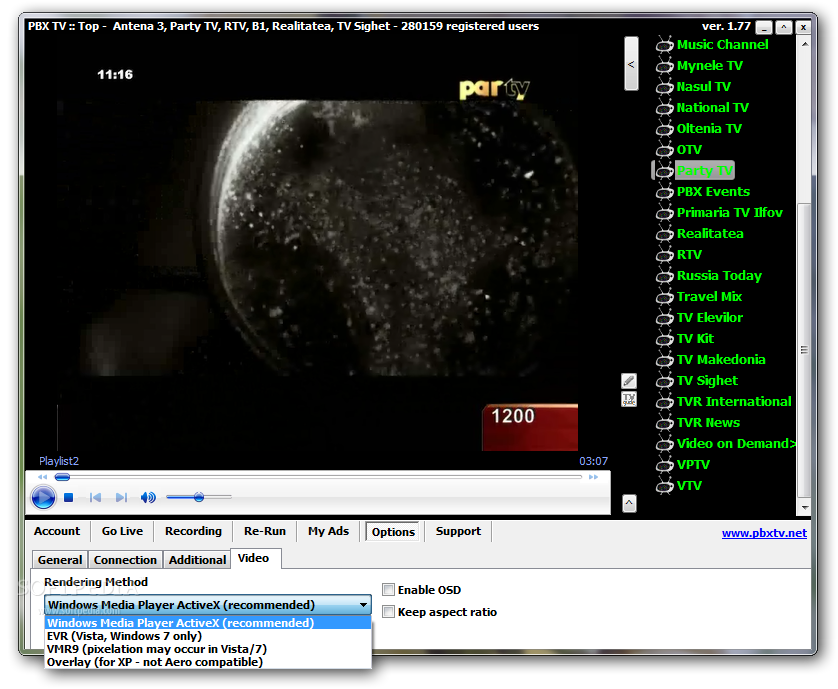This screenshot has width=838, height=689.
Task: Tune to National TV
Action: click(712, 107)
